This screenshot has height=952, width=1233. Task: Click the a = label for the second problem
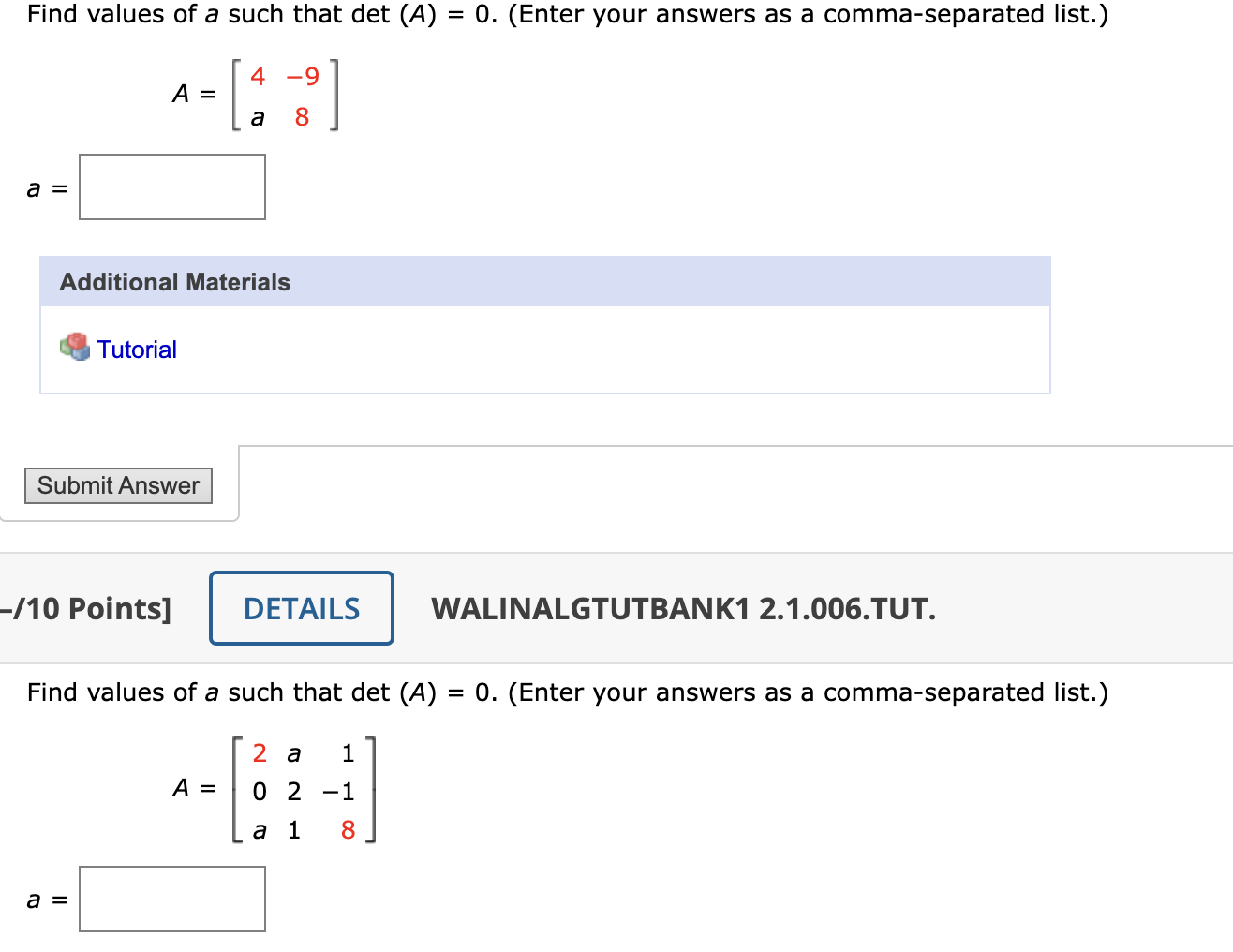point(46,899)
